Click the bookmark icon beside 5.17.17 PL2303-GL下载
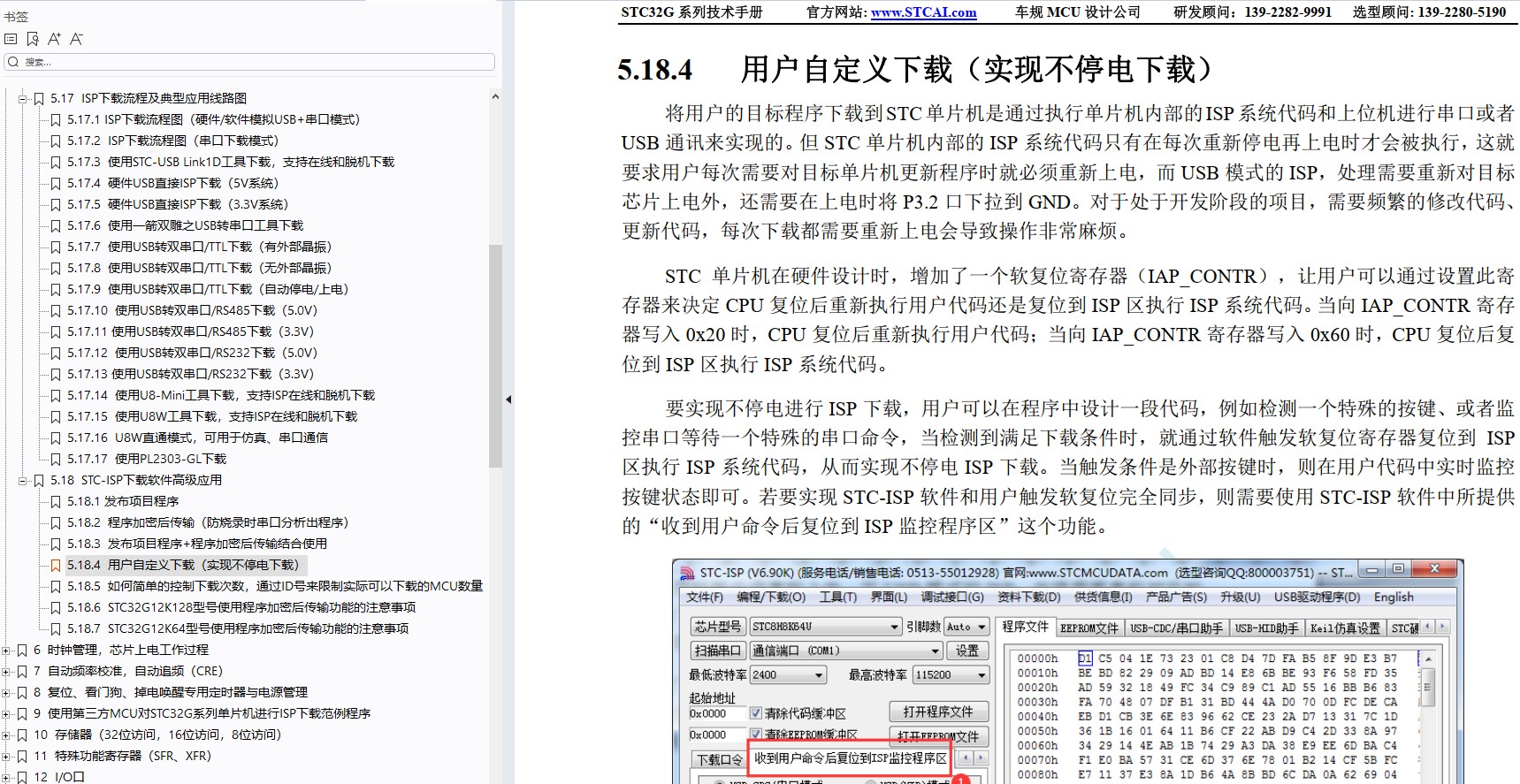This screenshot has height=784, width=1520. click(56, 460)
